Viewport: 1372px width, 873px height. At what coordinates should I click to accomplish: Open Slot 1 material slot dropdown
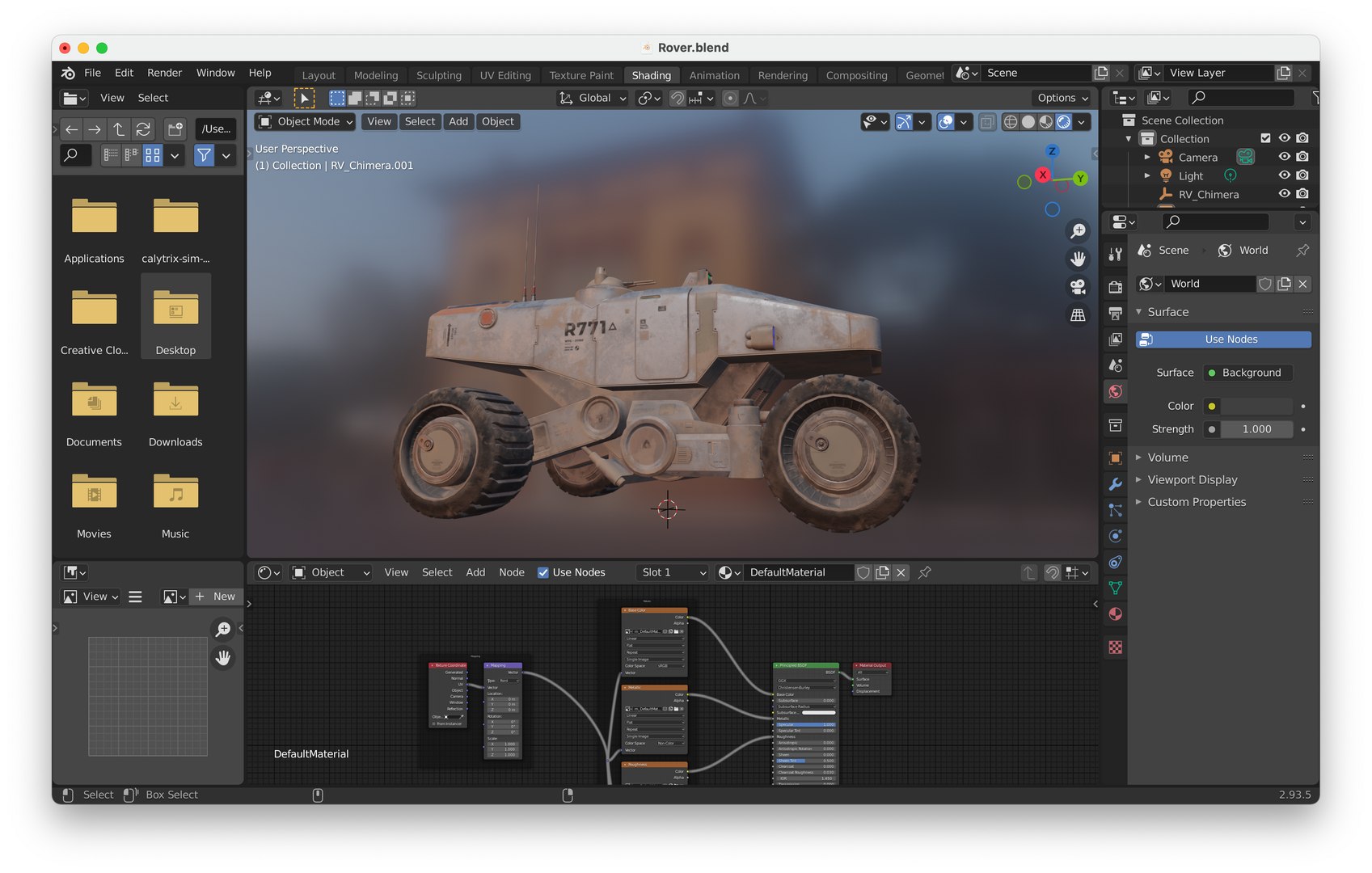[x=673, y=572]
